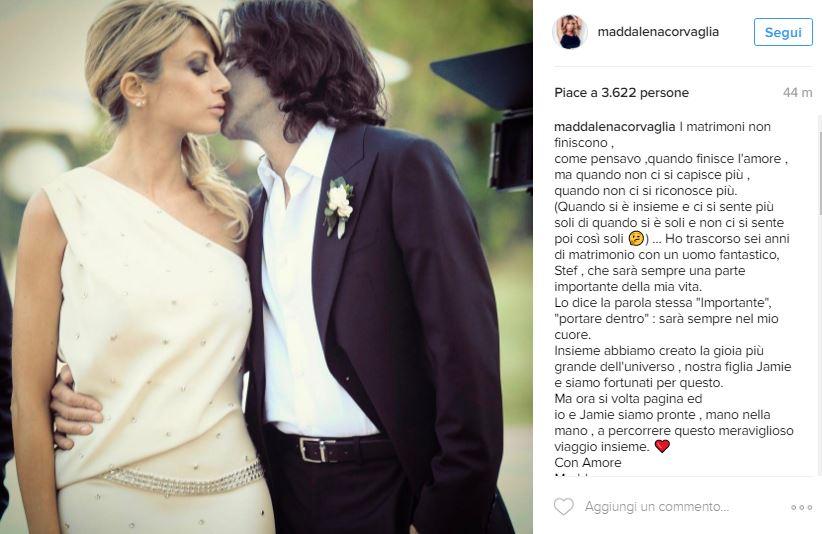Click the bold maddalenacorvaglia name in caption
822x534 pixels.
(x=614, y=127)
